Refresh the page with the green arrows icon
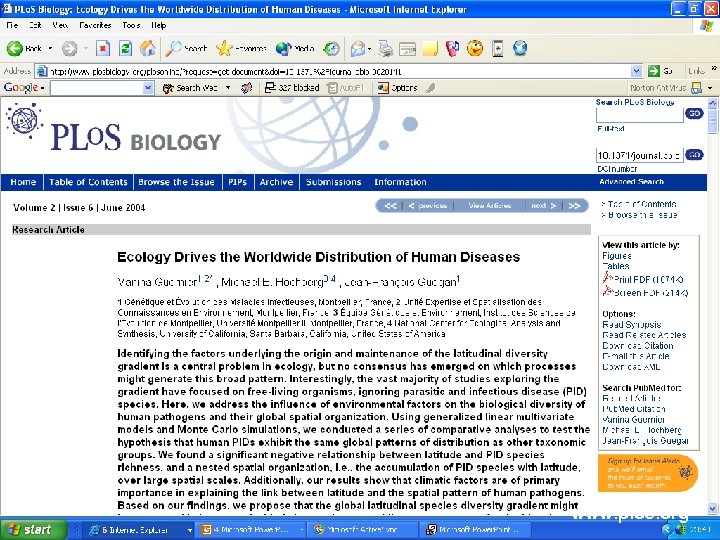720x540 pixels. coord(125,48)
